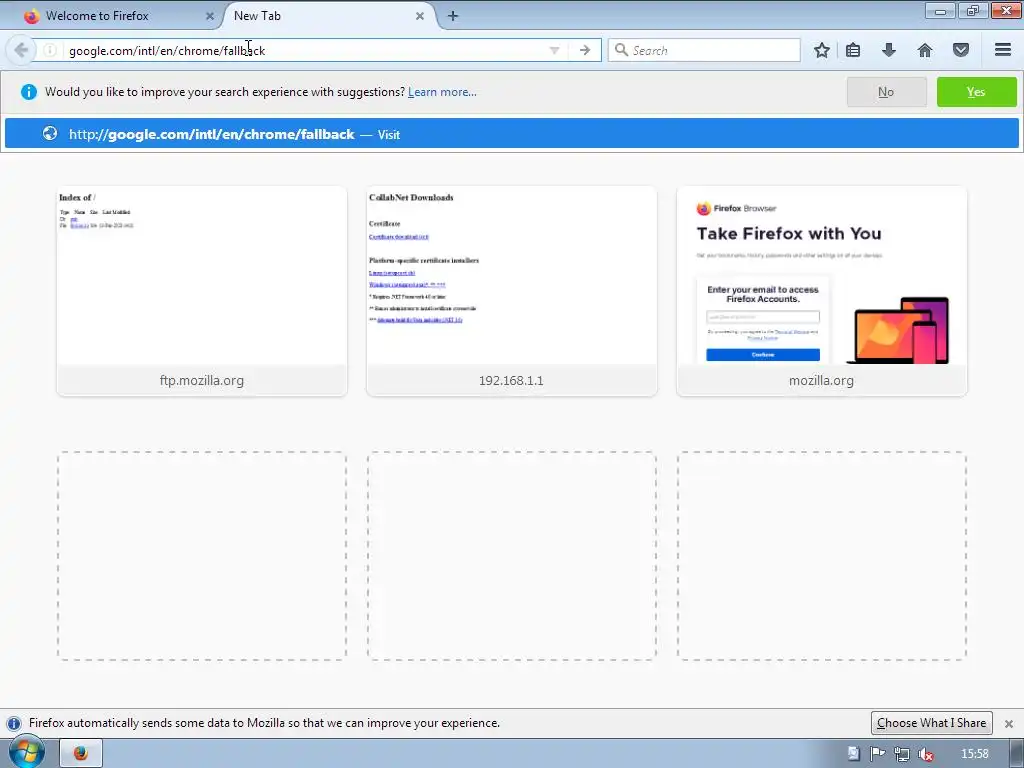Open the mozilla.org tile
The height and width of the screenshot is (768, 1024).
pyautogui.click(x=822, y=291)
